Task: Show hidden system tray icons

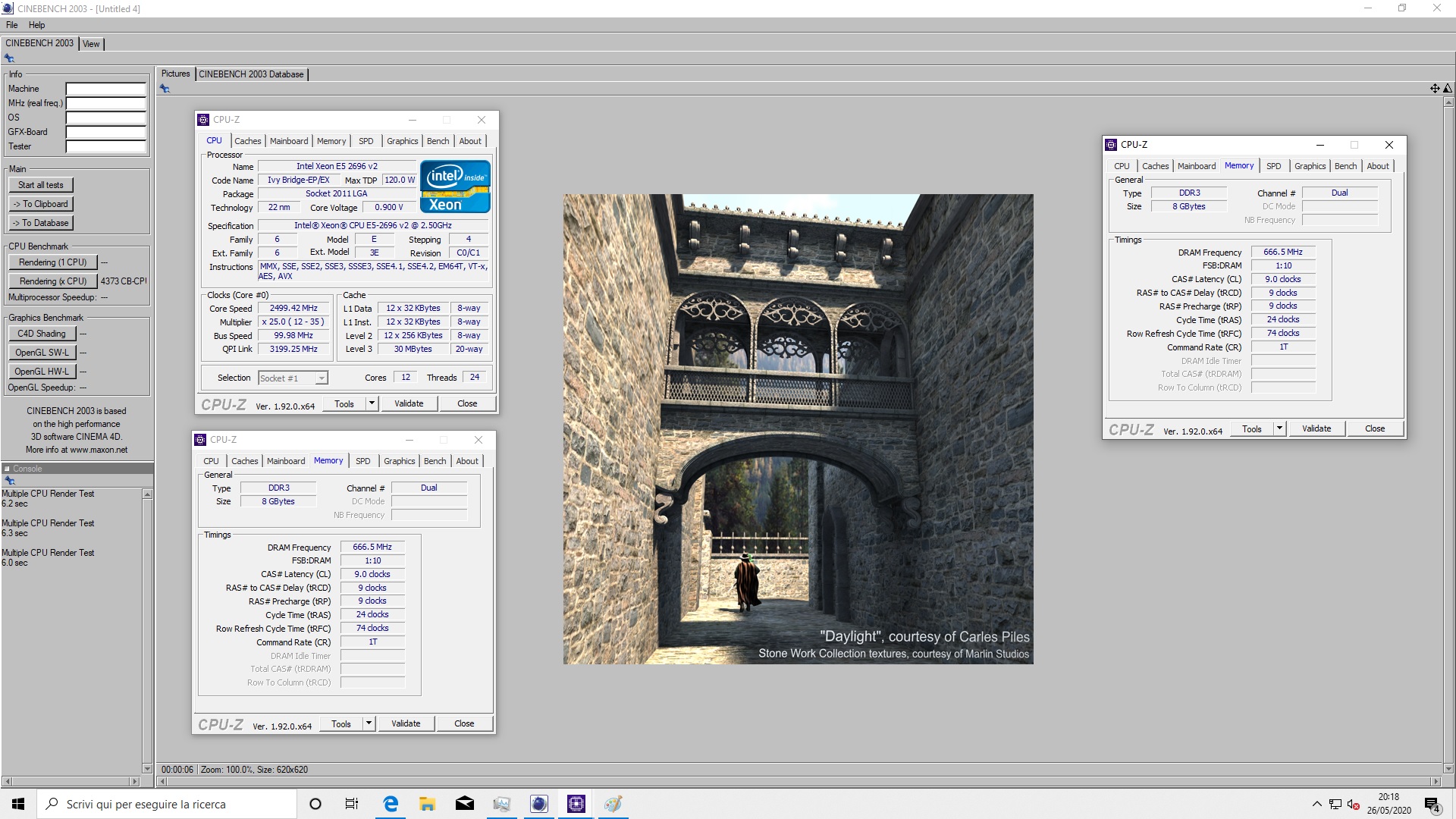Action: (x=1316, y=805)
